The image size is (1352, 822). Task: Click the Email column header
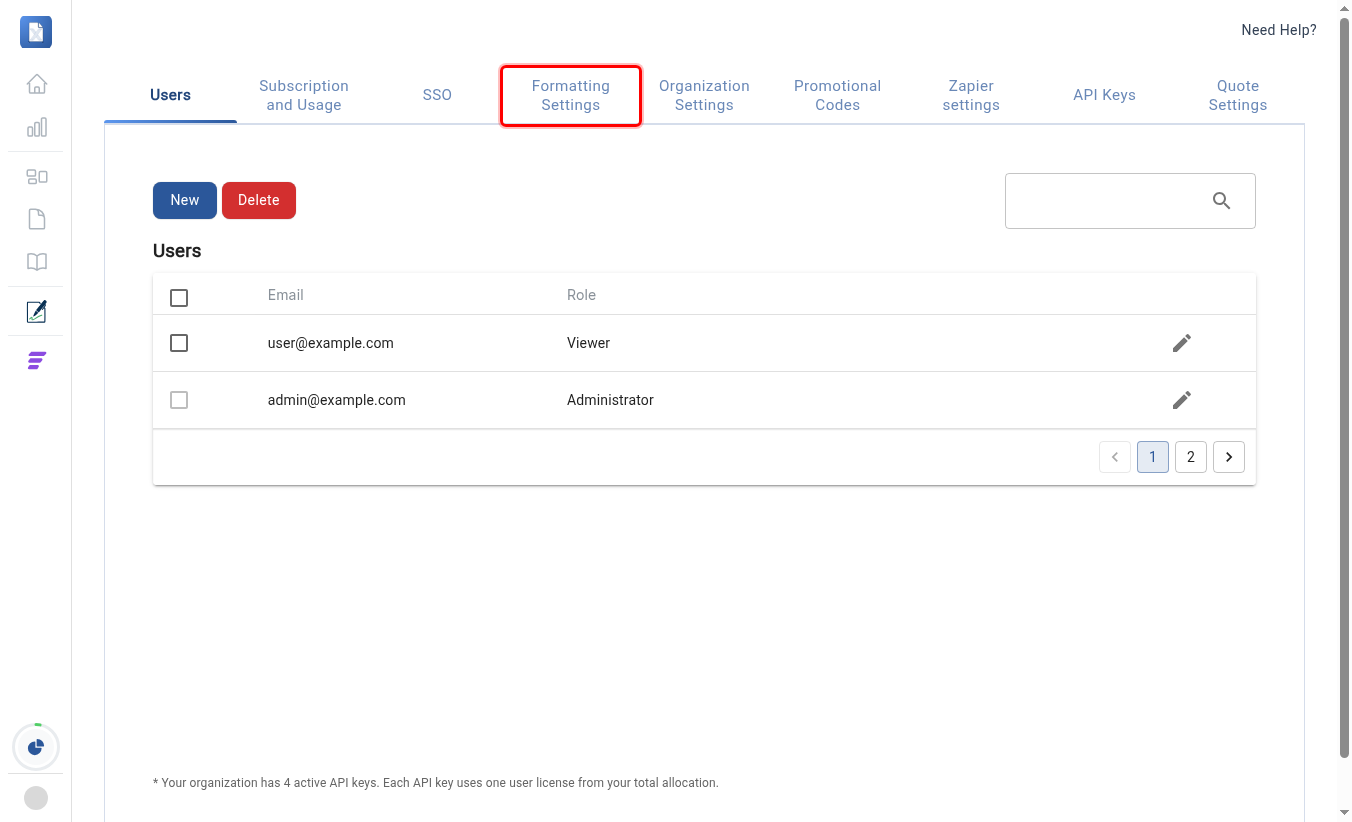point(286,295)
